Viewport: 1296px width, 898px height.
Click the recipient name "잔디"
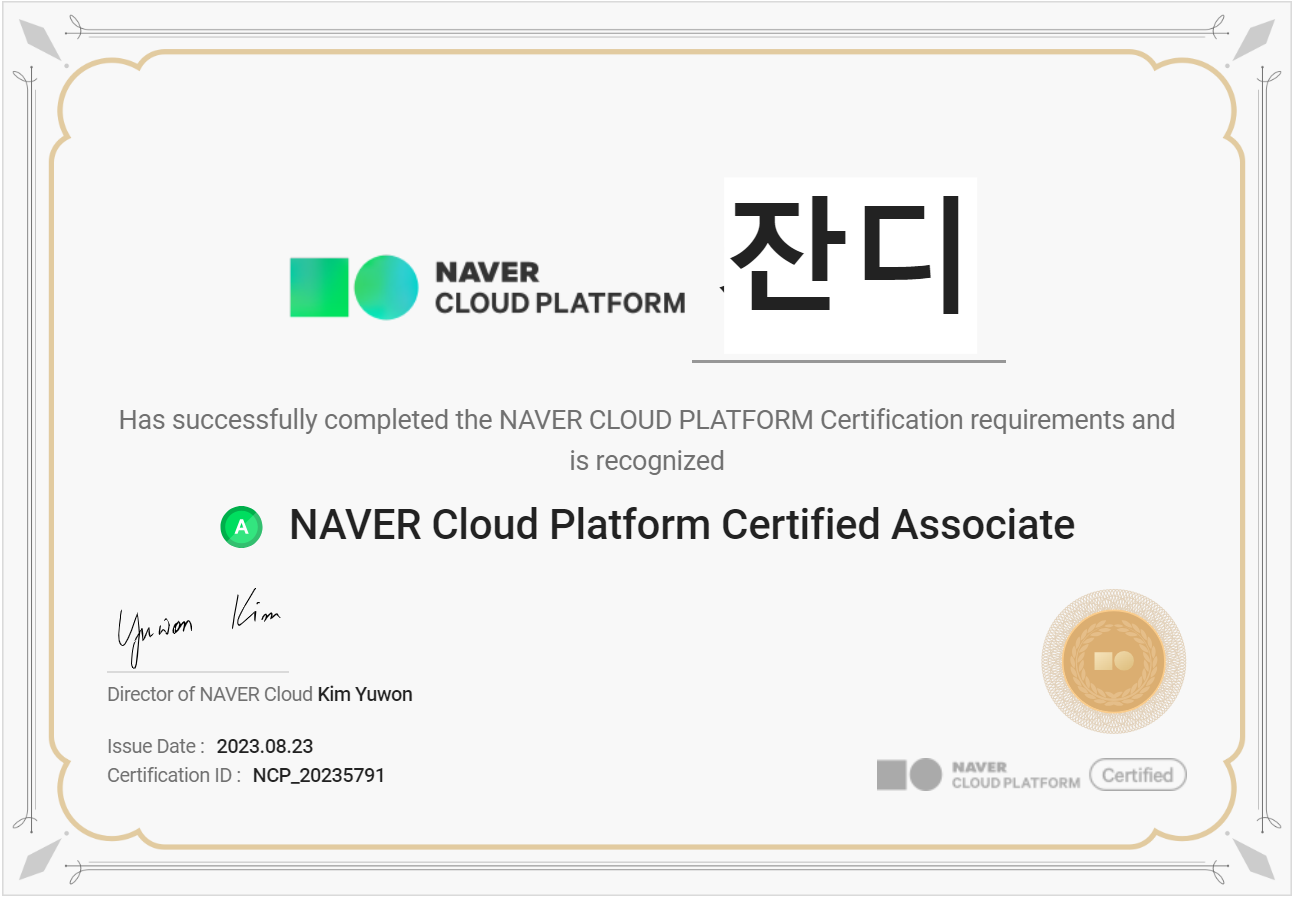(x=847, y=255)
